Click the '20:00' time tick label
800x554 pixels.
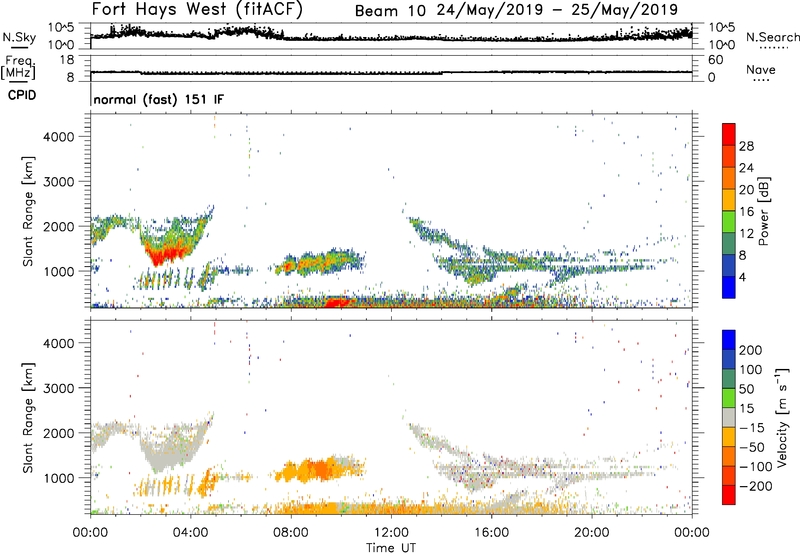click(591, 533)
